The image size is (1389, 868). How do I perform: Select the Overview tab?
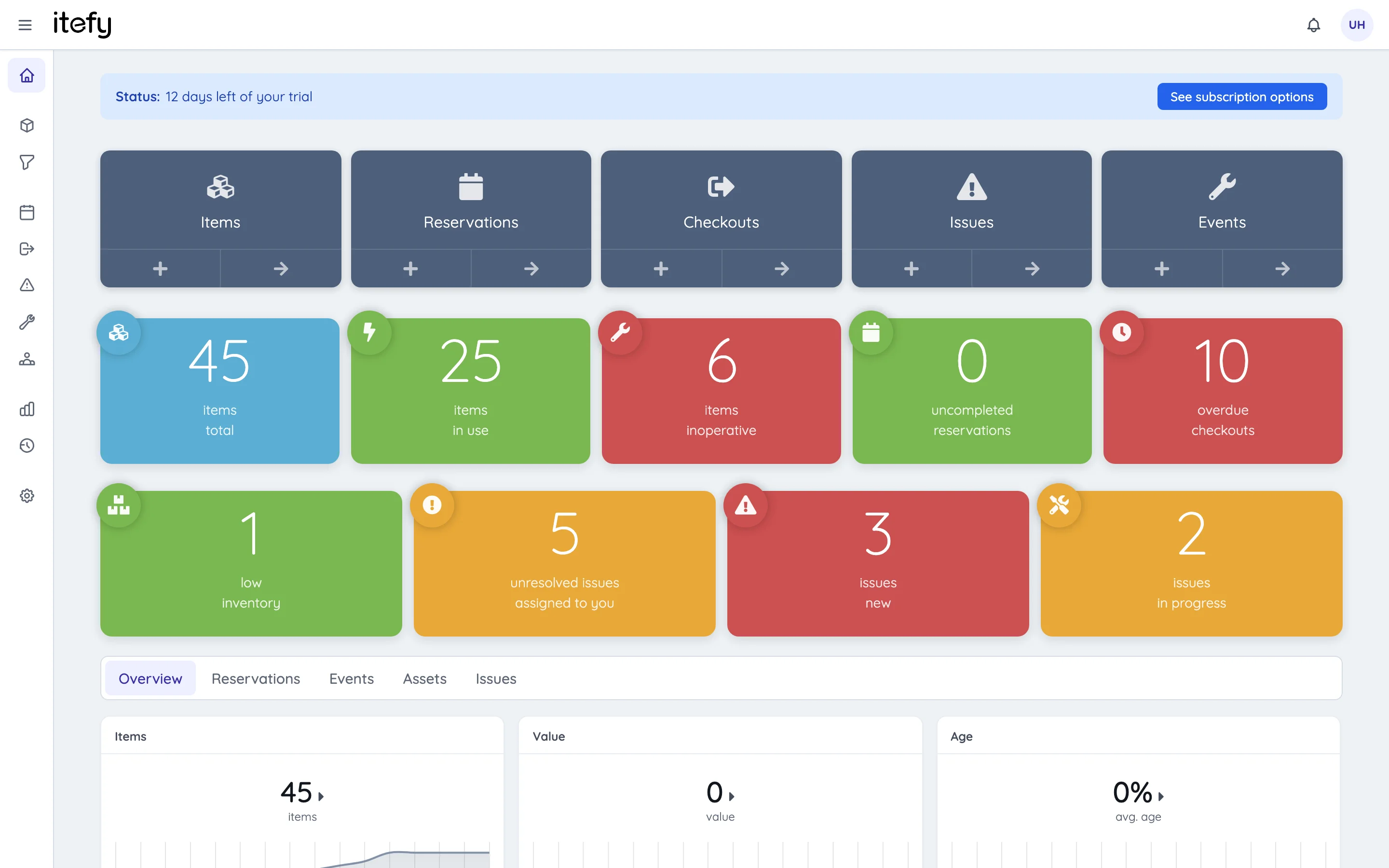pos(150,678)
